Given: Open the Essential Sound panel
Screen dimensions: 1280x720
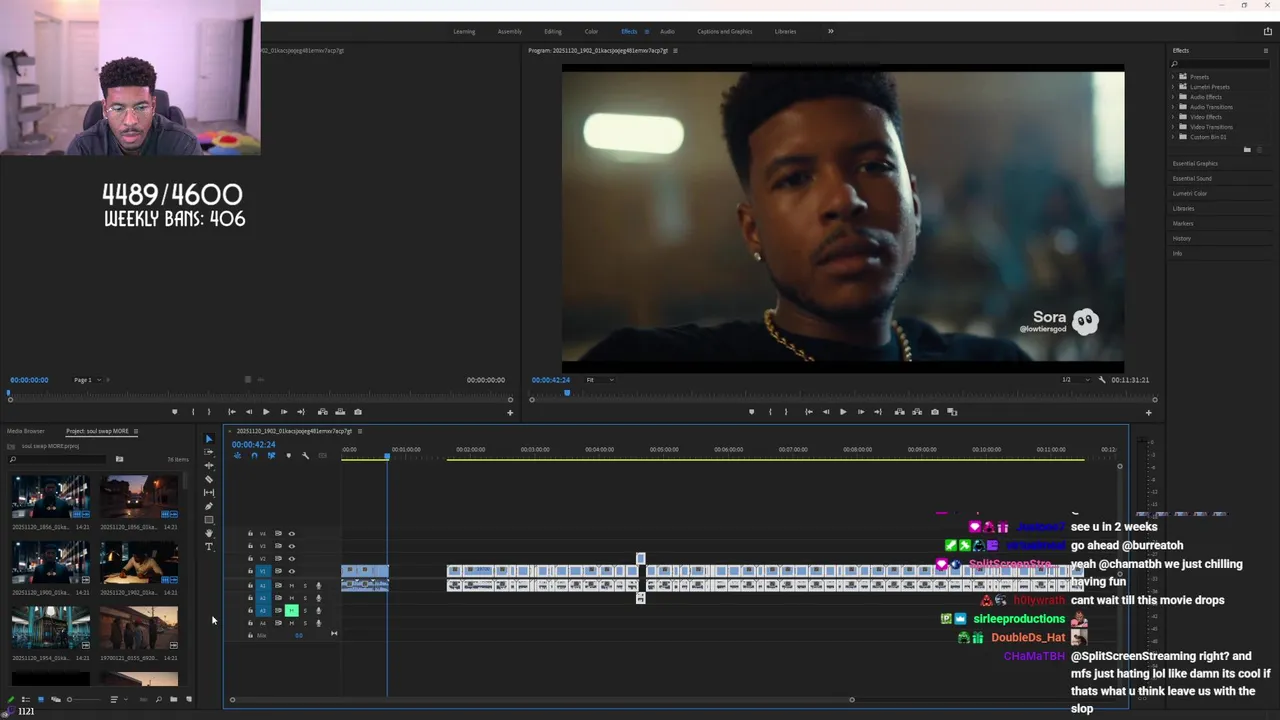Looking at the screenshot, I should coord(1192,178).
